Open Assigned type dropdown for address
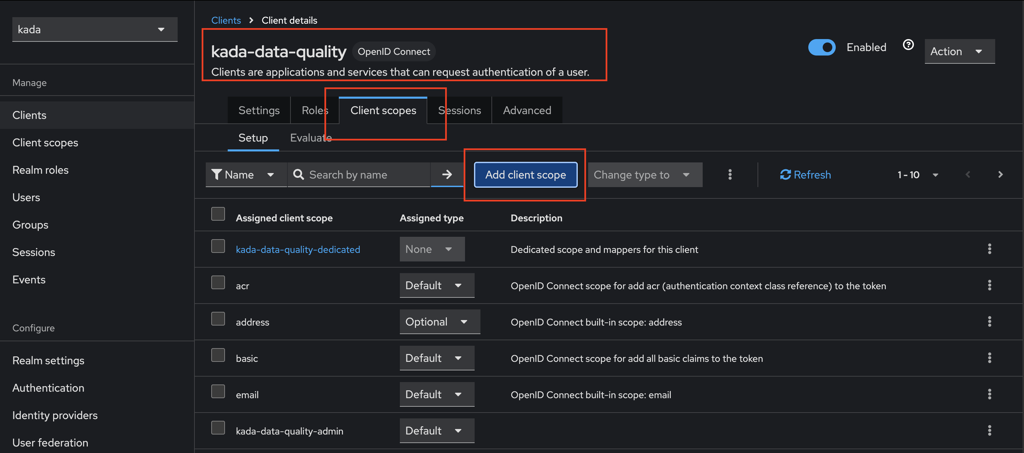Screen dimensions: 1024x453 436,322
